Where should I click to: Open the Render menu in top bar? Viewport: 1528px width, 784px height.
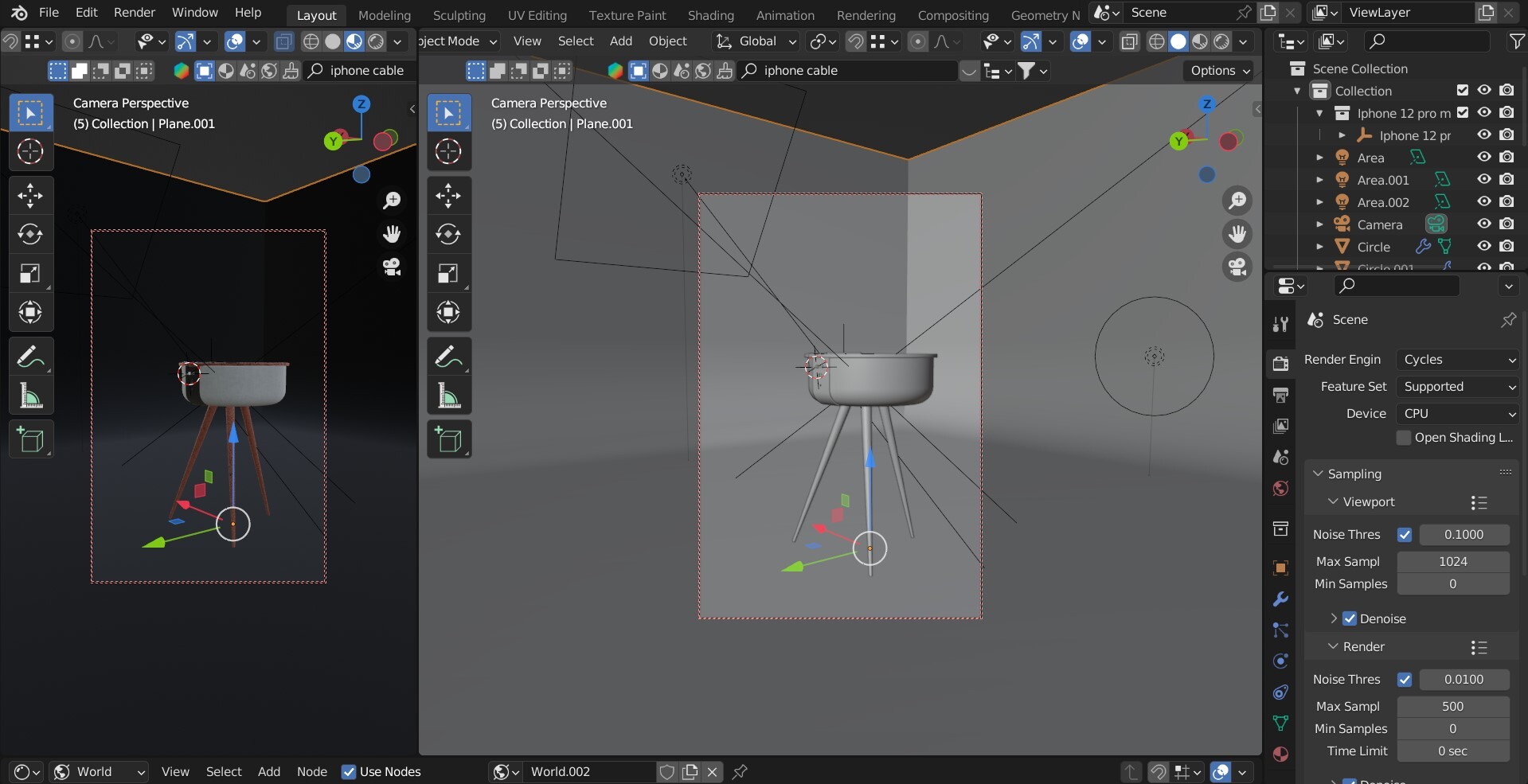coord(135,13)
